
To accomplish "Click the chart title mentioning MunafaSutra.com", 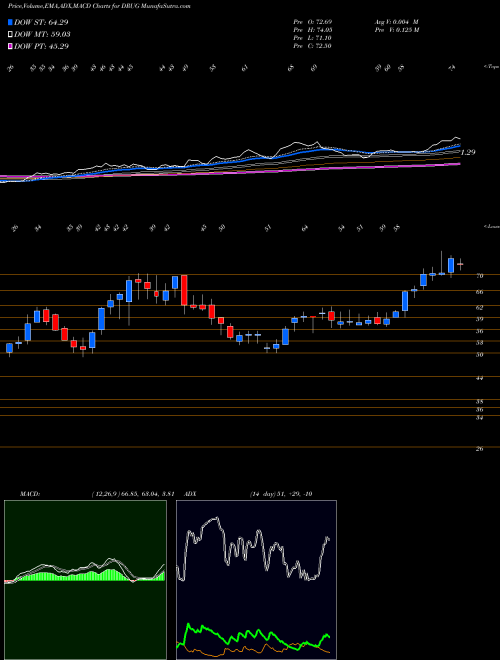I will pos(99,6).
